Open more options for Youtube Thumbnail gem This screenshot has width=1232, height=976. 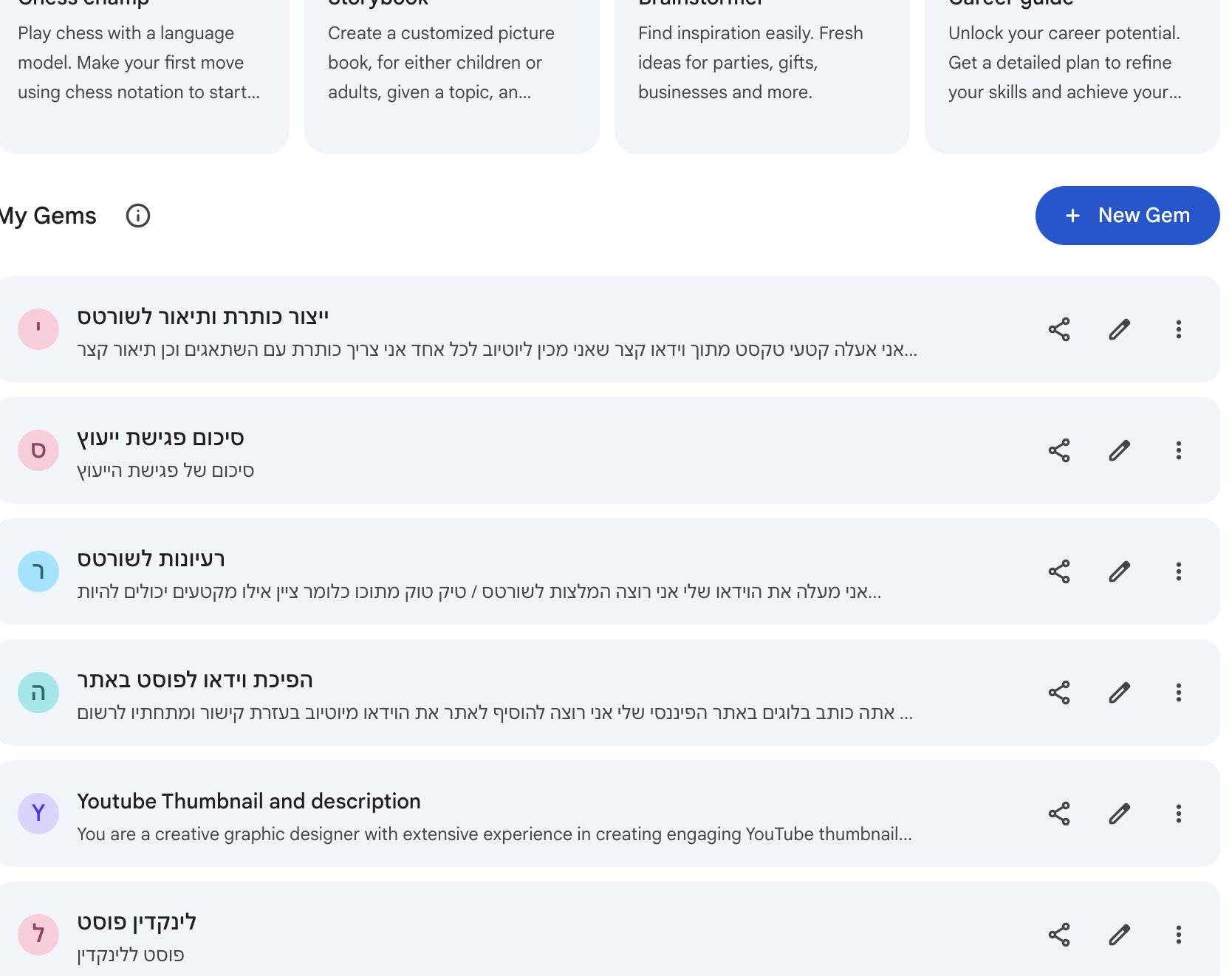point(1179,814)
